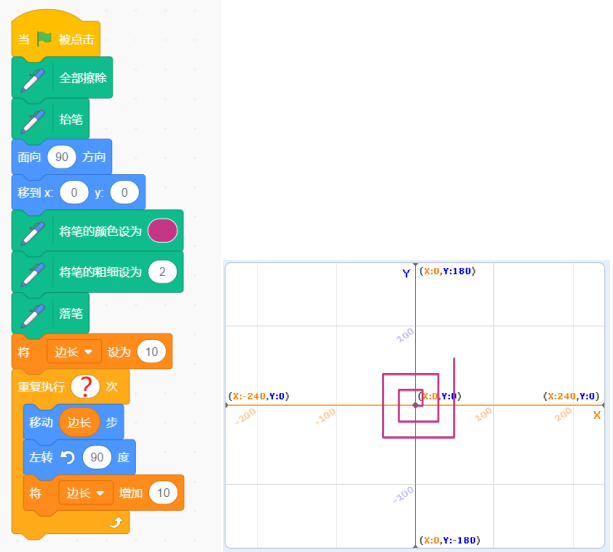Viewport: 613px width, 552px height.
Task: Click the green flag on the hat block
Action: coord(44,40)
